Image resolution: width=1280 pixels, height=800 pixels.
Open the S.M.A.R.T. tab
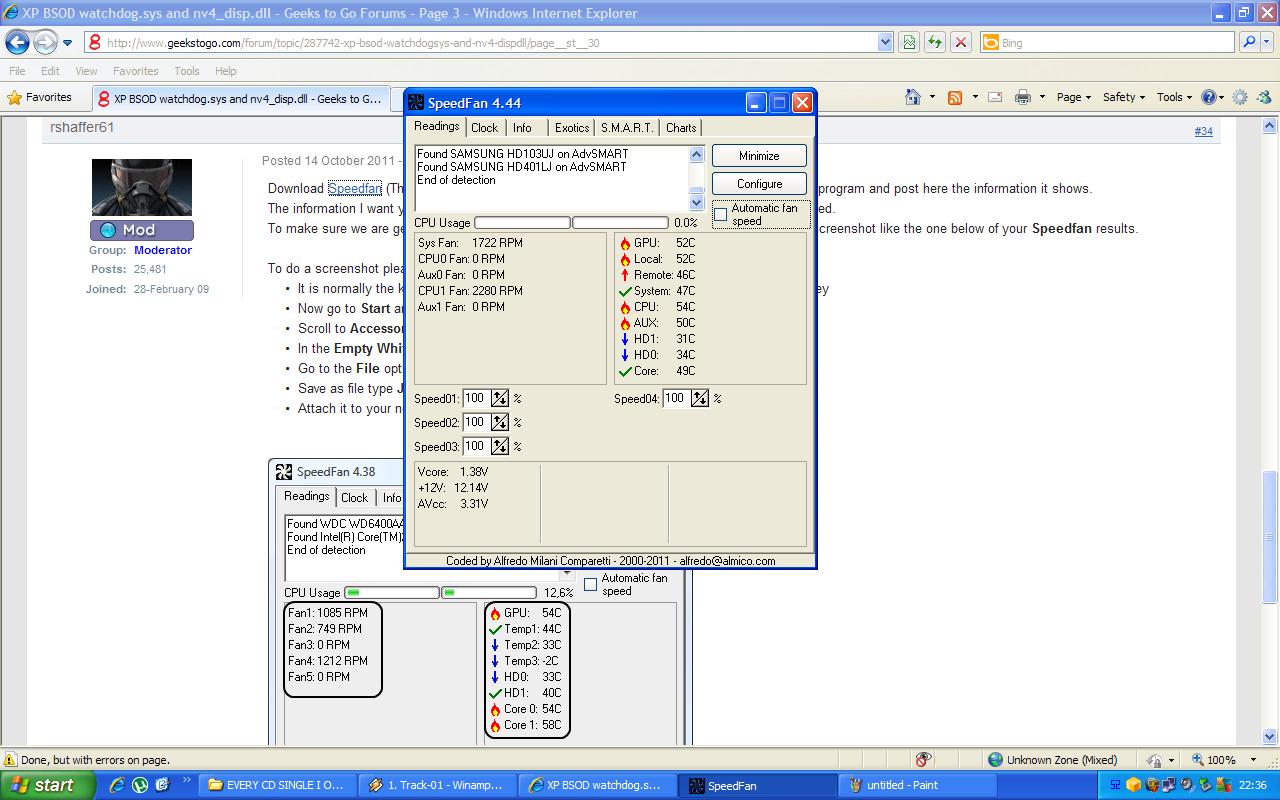[x=627, y=128]
